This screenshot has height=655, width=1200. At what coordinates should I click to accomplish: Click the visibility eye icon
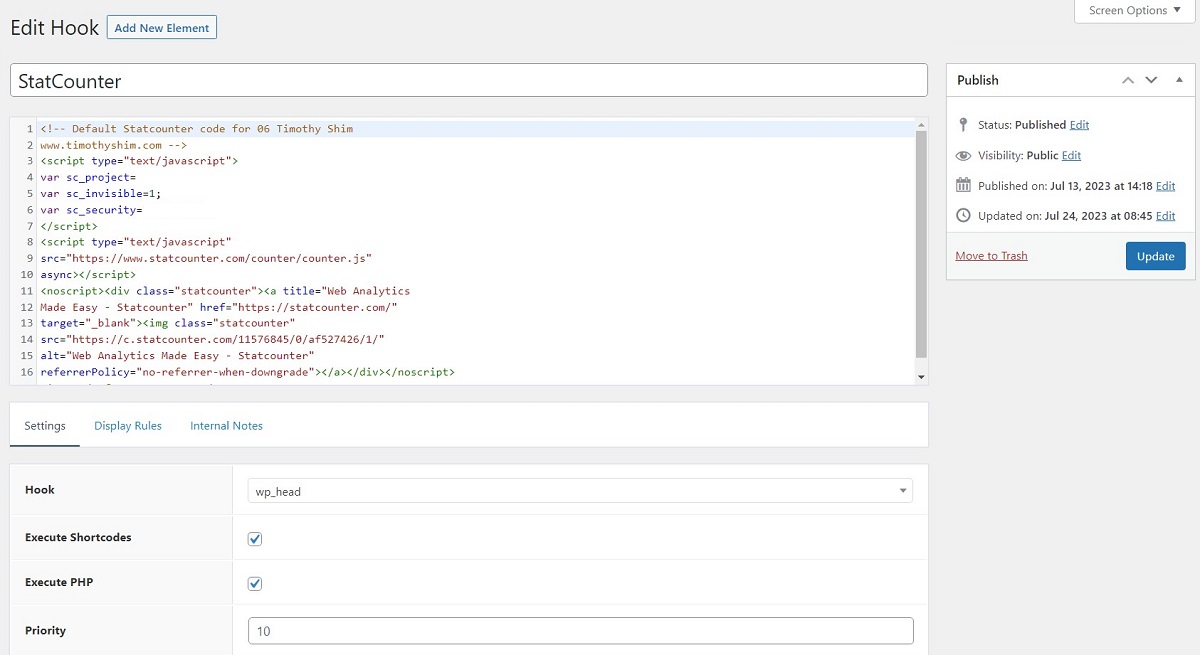pos(963,156)
